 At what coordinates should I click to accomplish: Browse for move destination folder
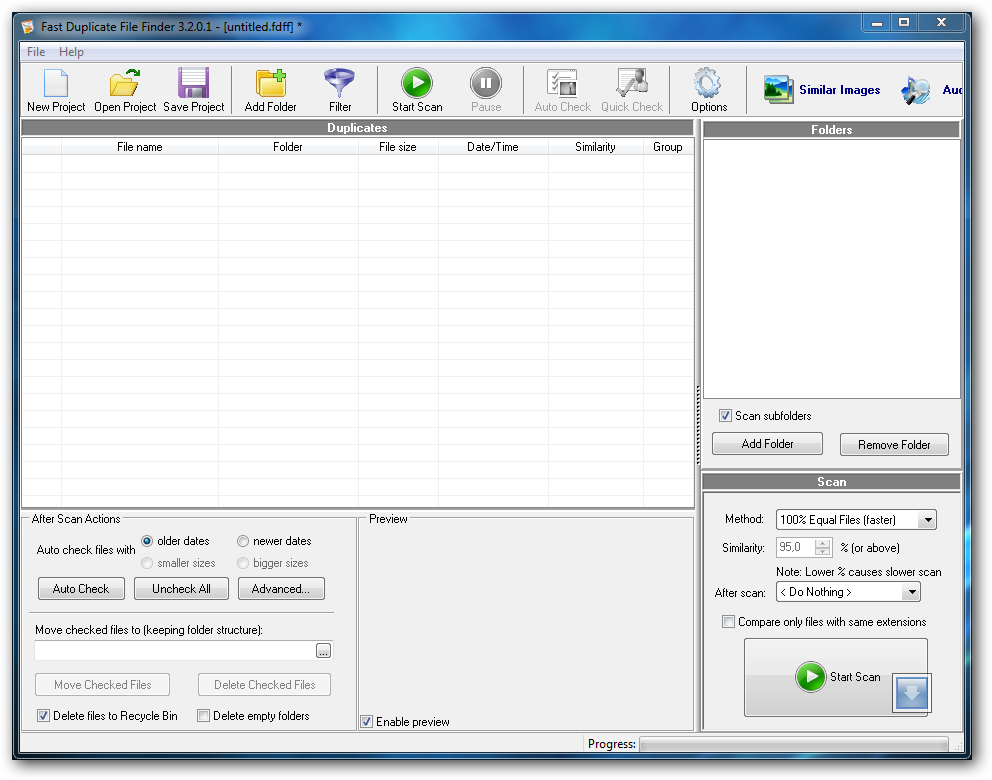(x=323, y=650)
